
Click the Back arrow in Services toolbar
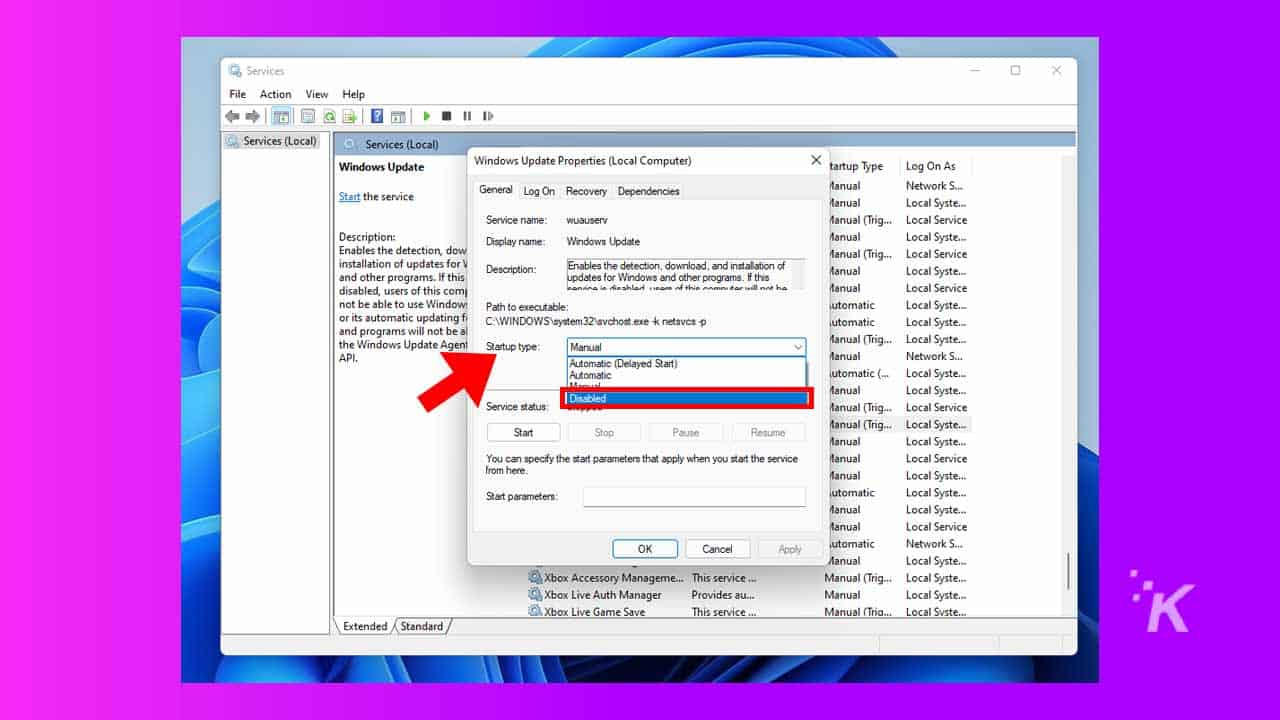pos(232,116)
